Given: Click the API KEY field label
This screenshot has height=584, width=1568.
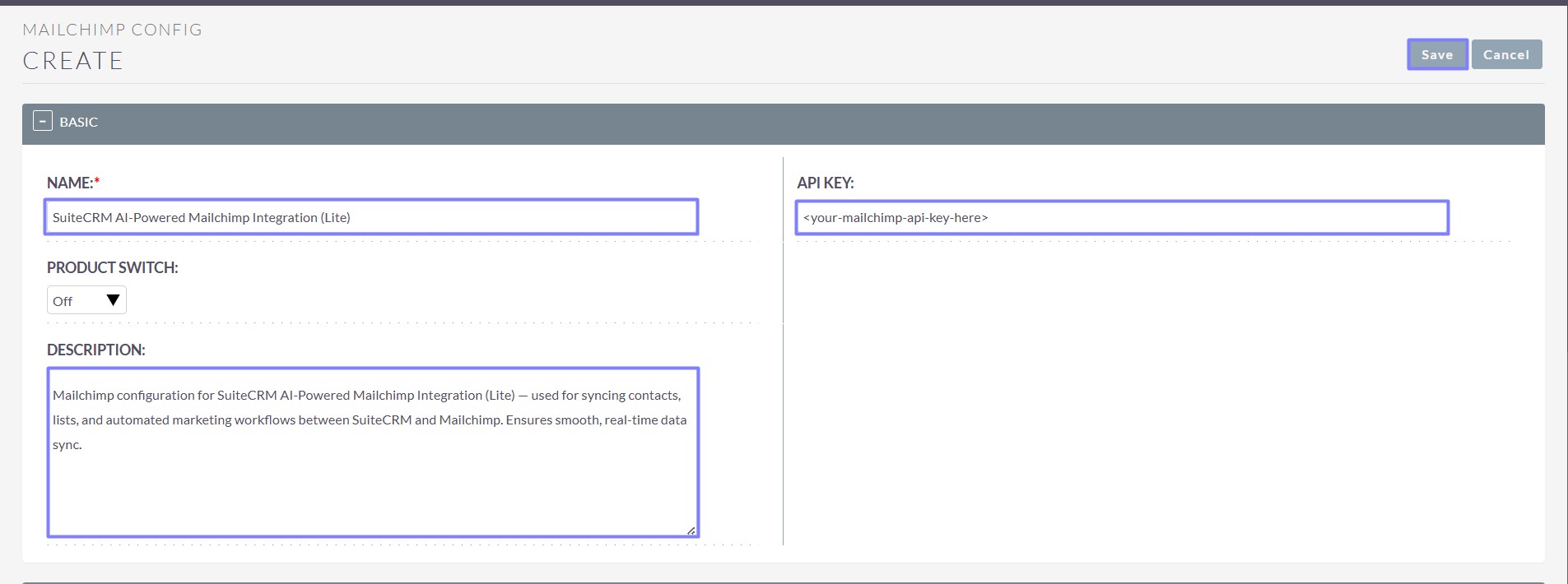Looking at the screenshot, I should click(825, 183).
